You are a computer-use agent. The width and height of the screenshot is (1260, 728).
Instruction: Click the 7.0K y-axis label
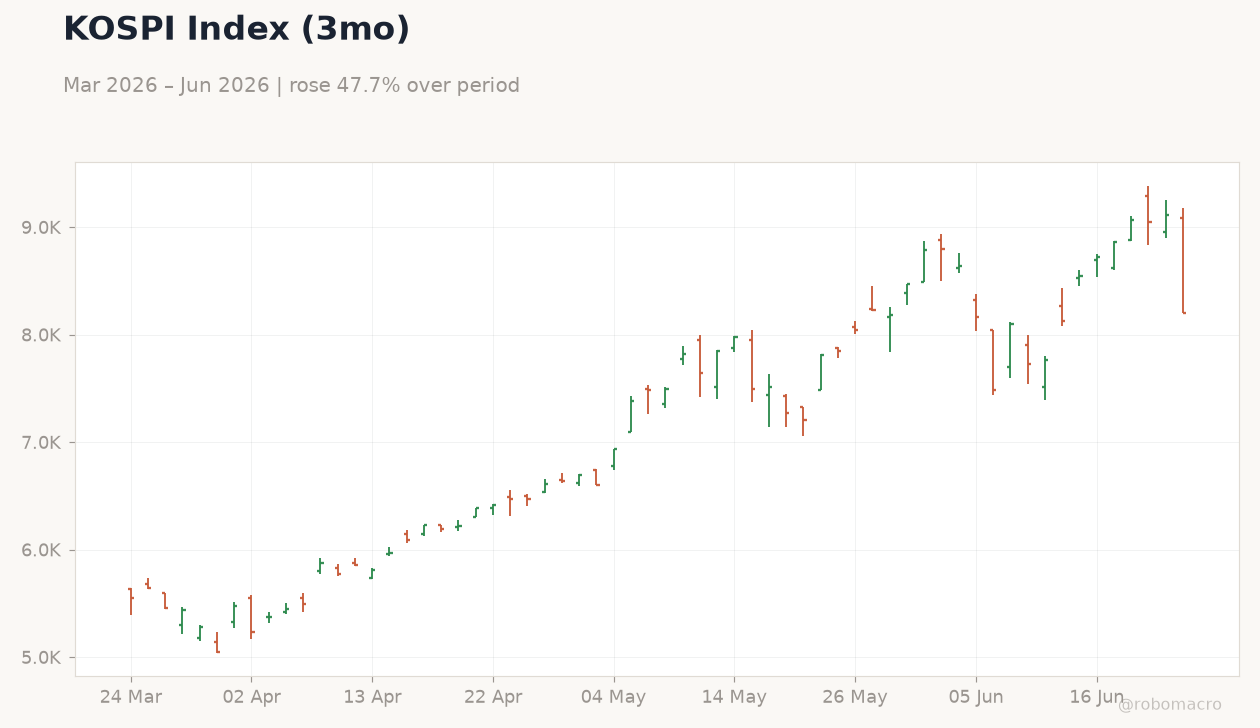coord(41,443)
